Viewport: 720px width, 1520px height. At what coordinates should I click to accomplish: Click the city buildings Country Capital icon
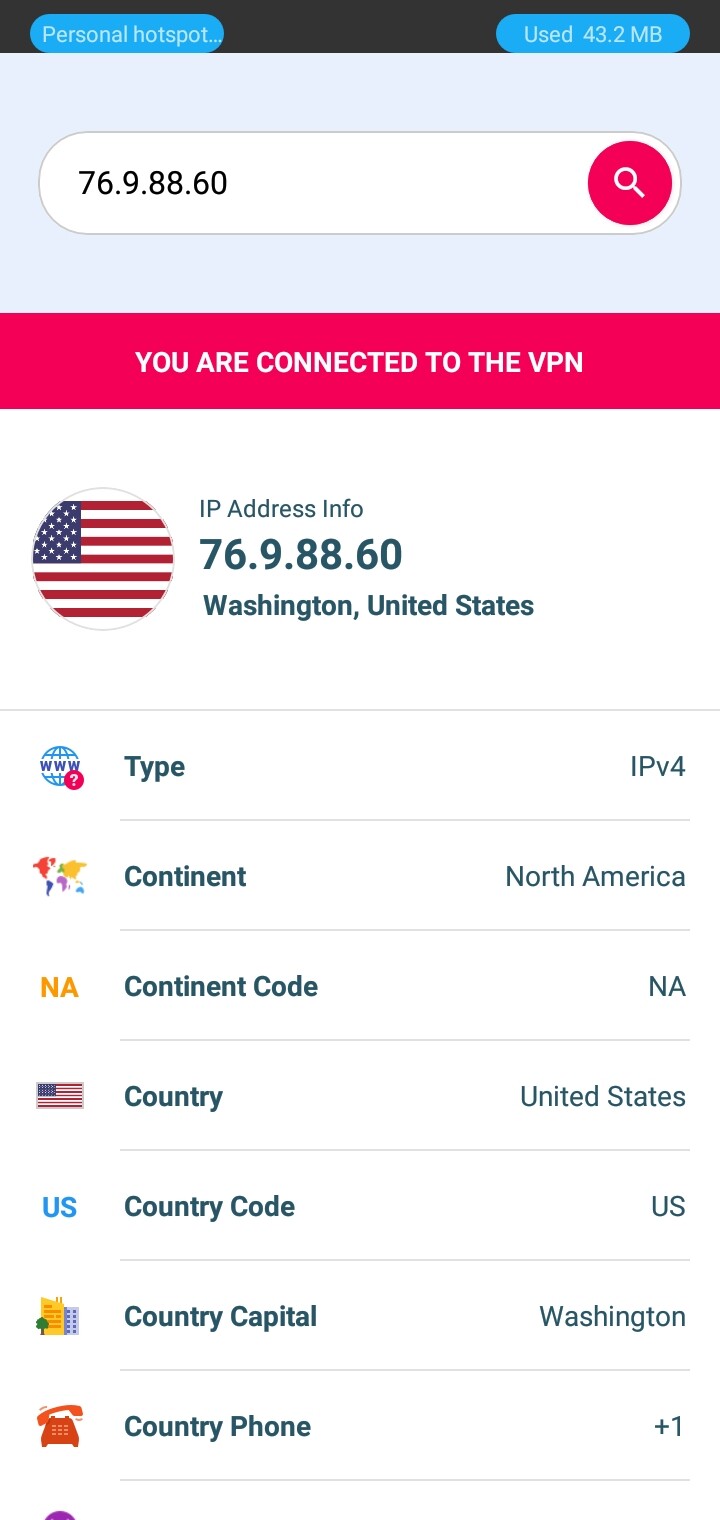58,1316
